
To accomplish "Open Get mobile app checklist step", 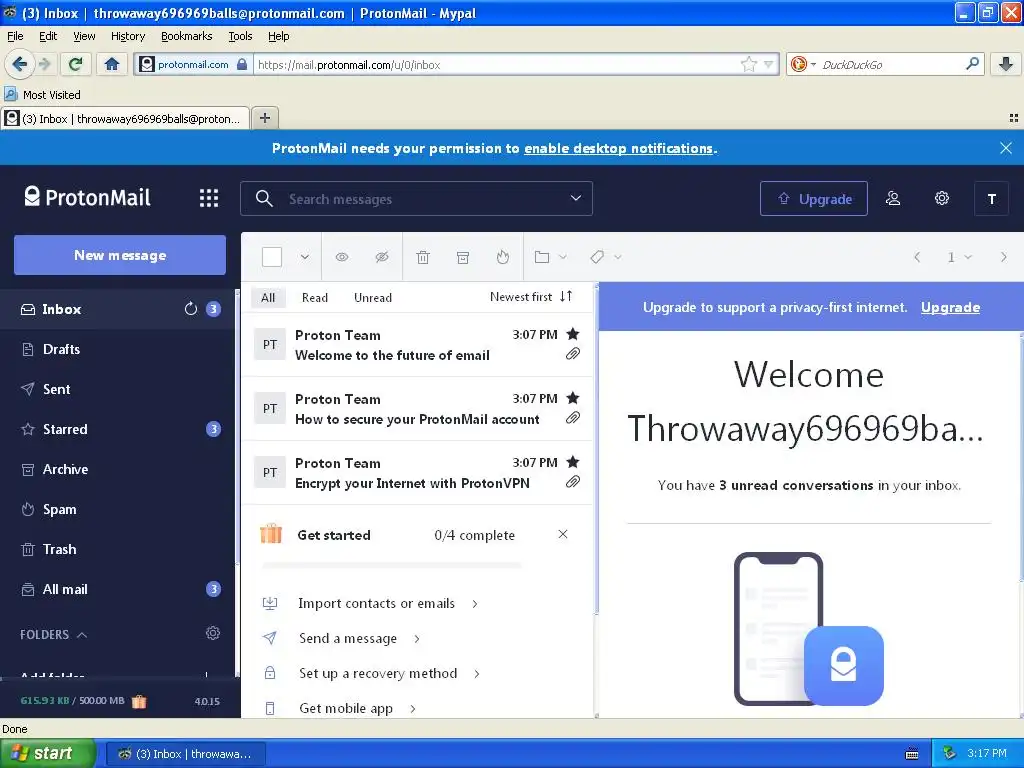I will tap(340, 708).
